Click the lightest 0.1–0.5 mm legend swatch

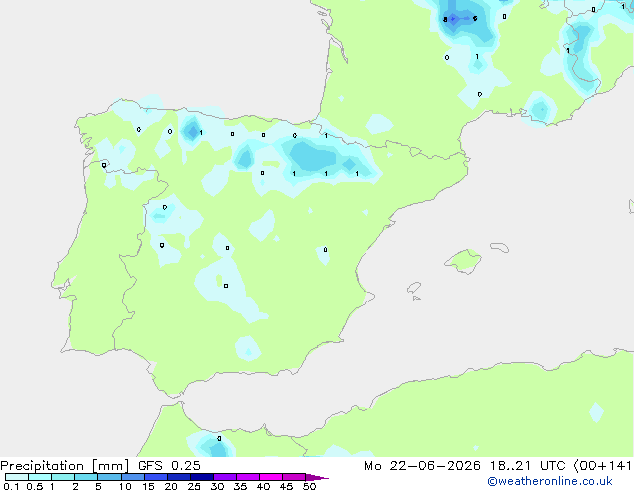pyautogui.click(x=17, y=477)
